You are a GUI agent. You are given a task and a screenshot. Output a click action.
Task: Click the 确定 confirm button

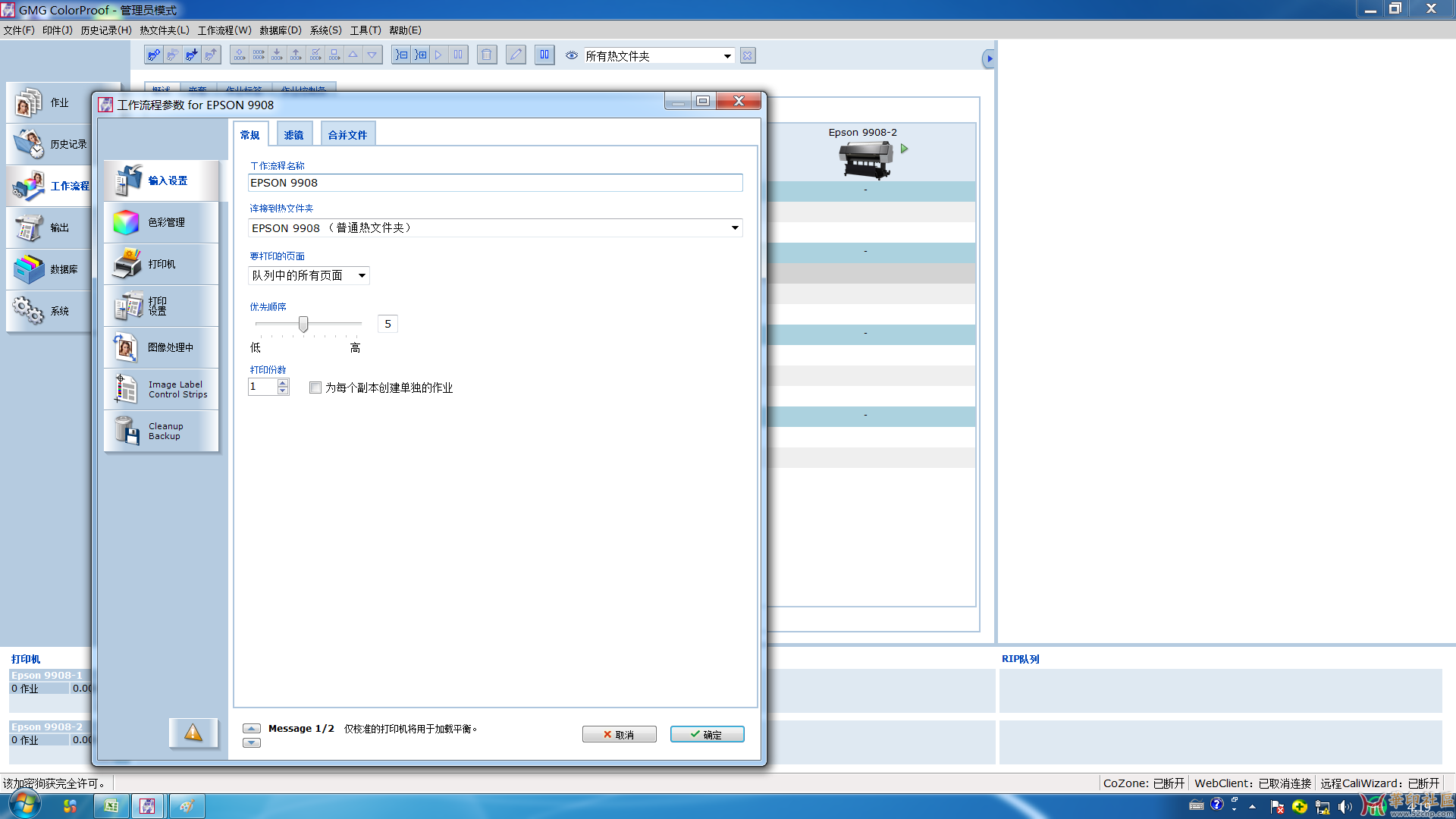[707, 734]
